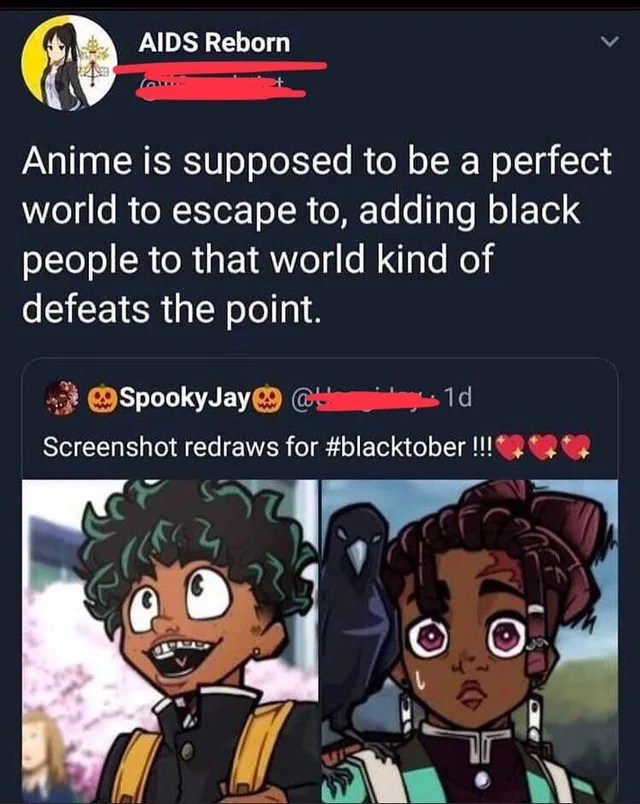Open SpookyJay's small profile avatar
This screenshot has width=640, height=804.
point(63,397)
